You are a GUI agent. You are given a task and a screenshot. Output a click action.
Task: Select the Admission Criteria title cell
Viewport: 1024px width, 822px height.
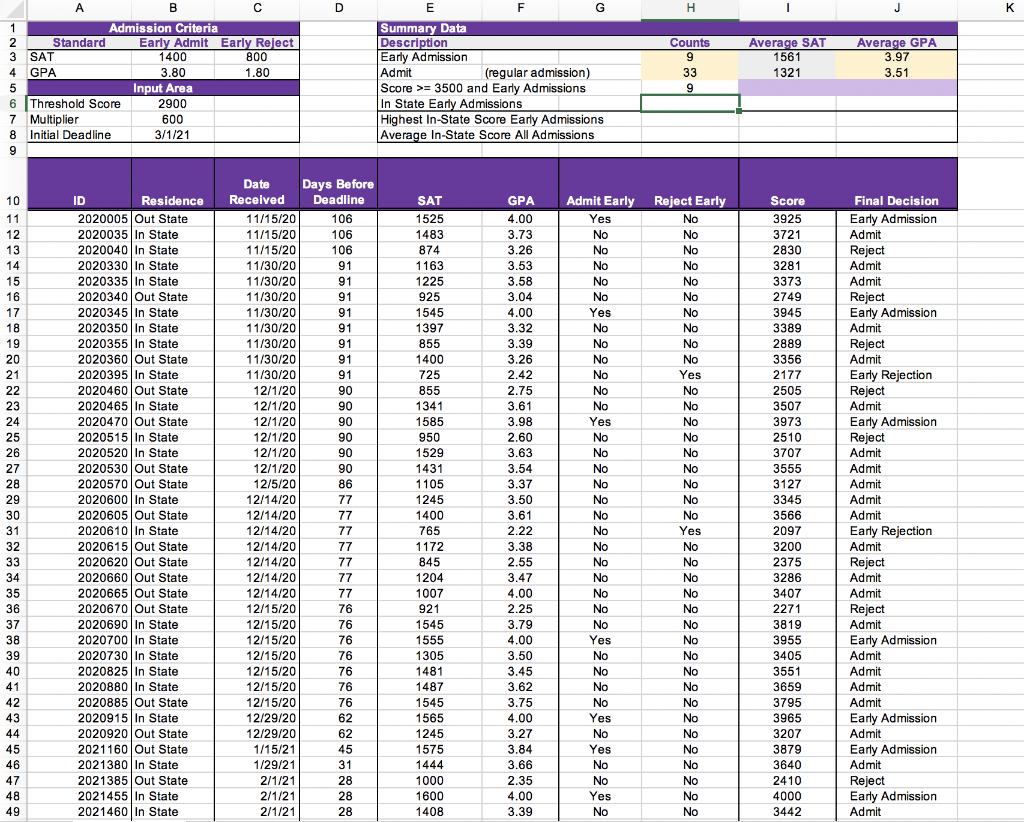pyautogui.click(x=163, y=28)
